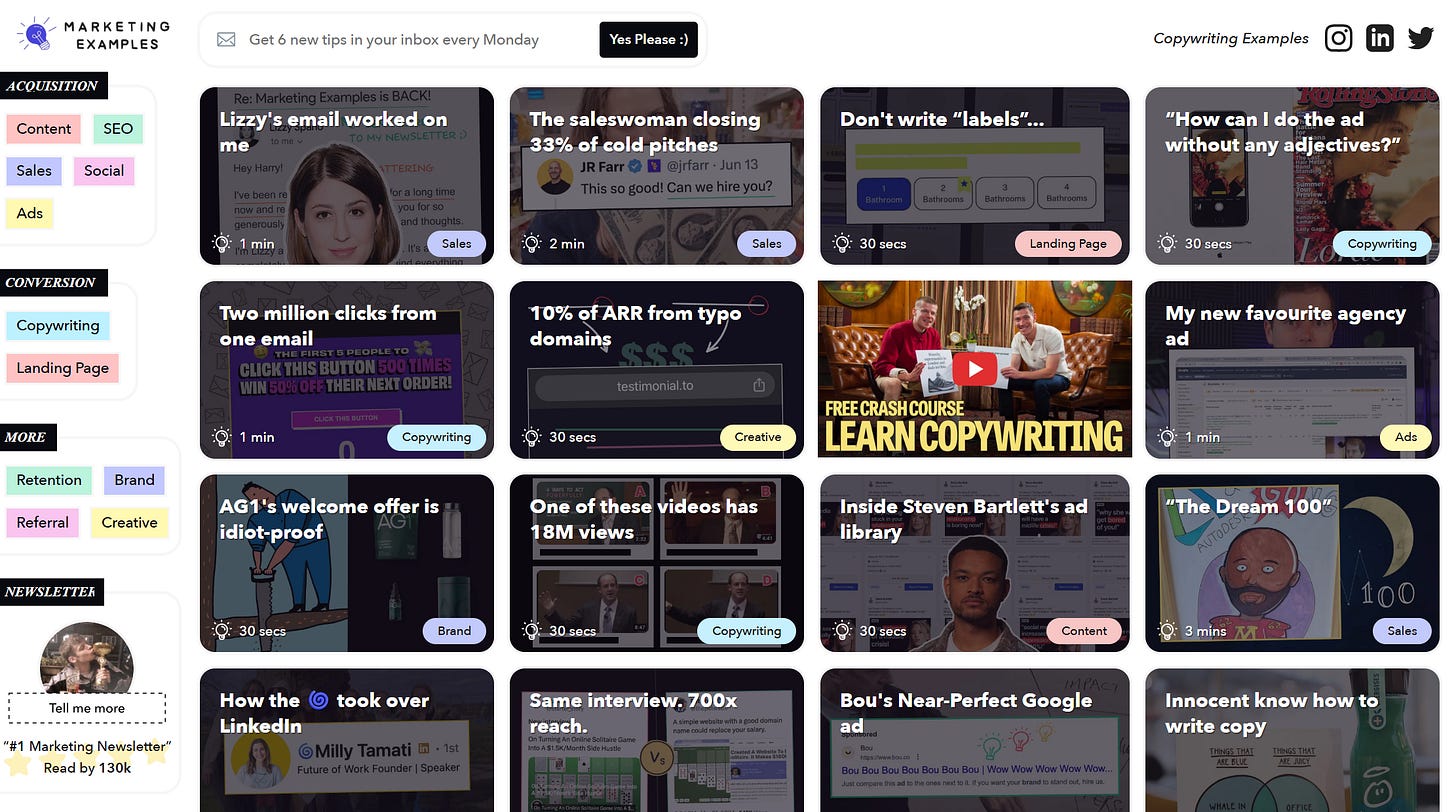Open 'How the took over LinkedIn' card
1456x812 pixels.
[347, 740]
